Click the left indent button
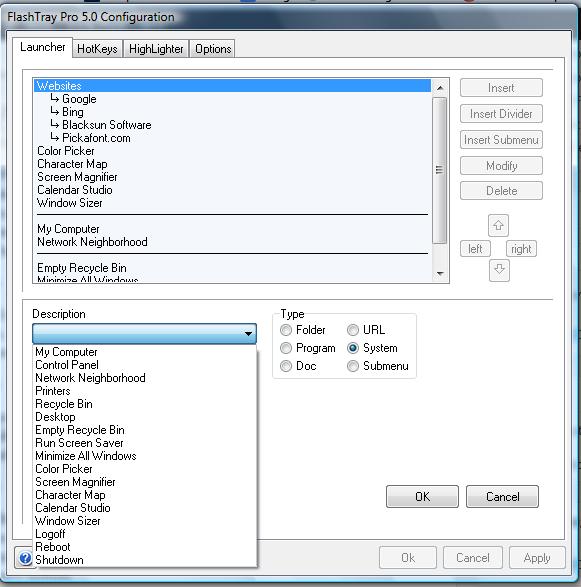The height and width of the screenshot is (587, 581). coord(475,249)
